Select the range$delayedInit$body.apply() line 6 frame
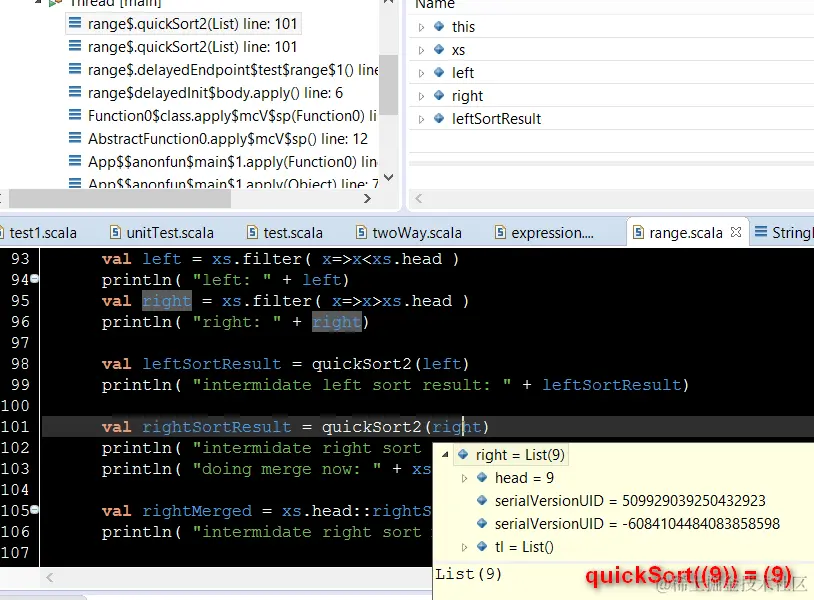The width and height of the screenshot is (814, 600). point(206,93)
